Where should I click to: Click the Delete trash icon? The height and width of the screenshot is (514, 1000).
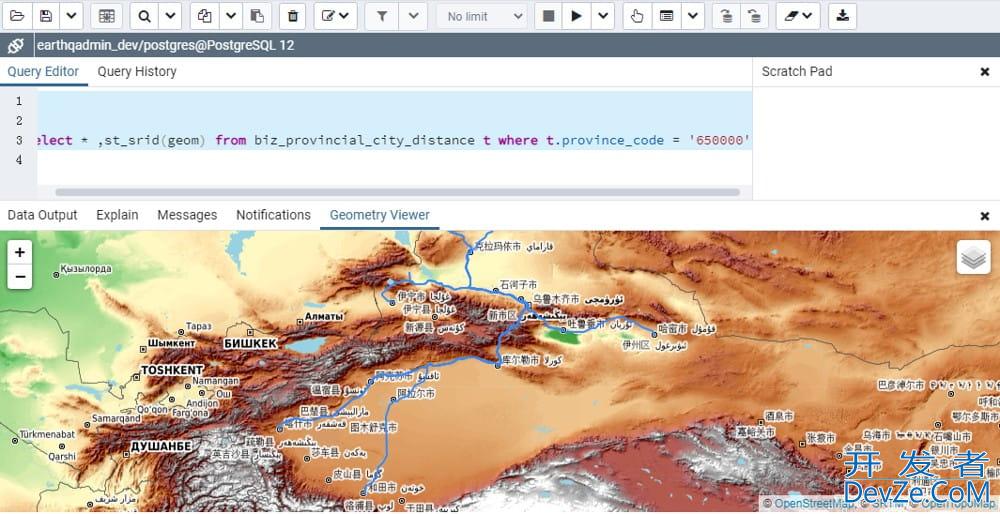(x=292, y=16)
